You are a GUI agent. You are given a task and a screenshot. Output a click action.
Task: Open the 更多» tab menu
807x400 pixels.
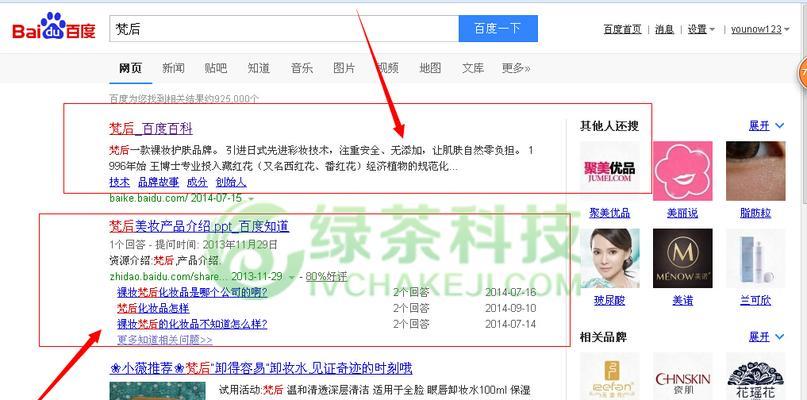click(x=516, y=68)
